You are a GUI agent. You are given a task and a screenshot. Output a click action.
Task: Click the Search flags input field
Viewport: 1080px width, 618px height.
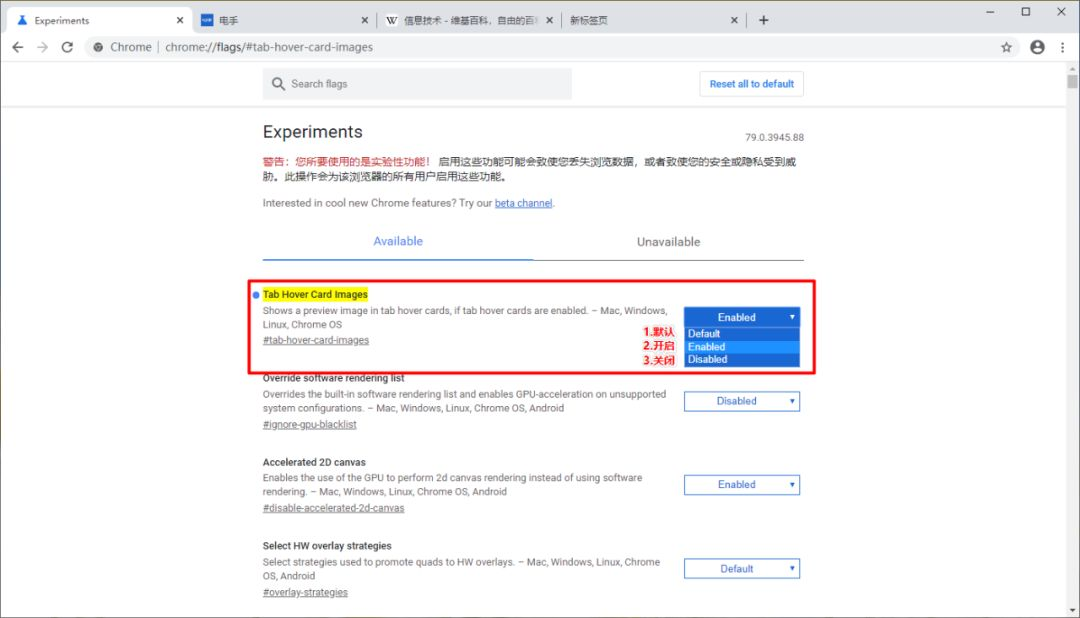coord(417,84)
